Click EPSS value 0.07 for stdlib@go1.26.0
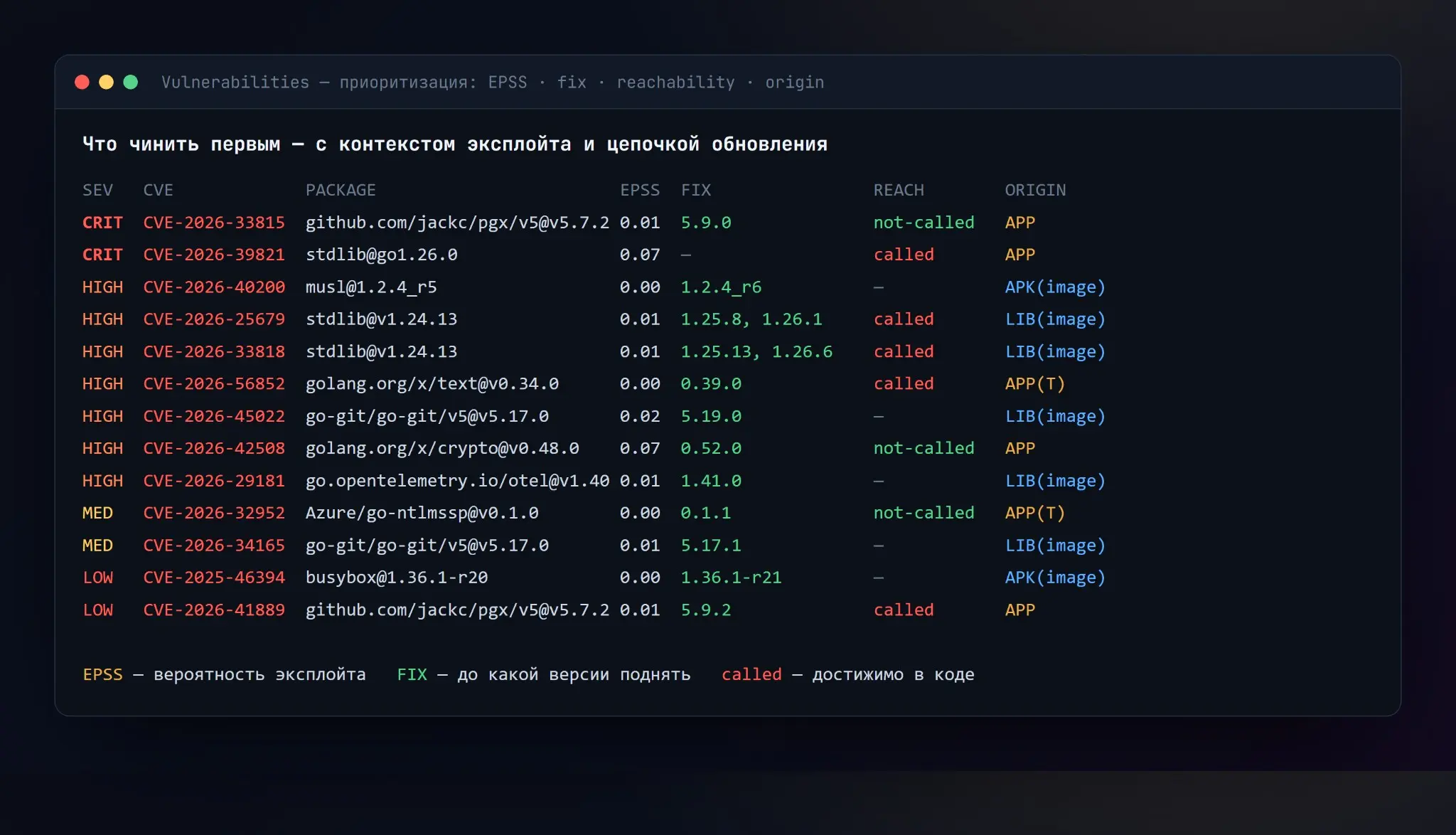The image size is (1456, 835). coord(640,255)
